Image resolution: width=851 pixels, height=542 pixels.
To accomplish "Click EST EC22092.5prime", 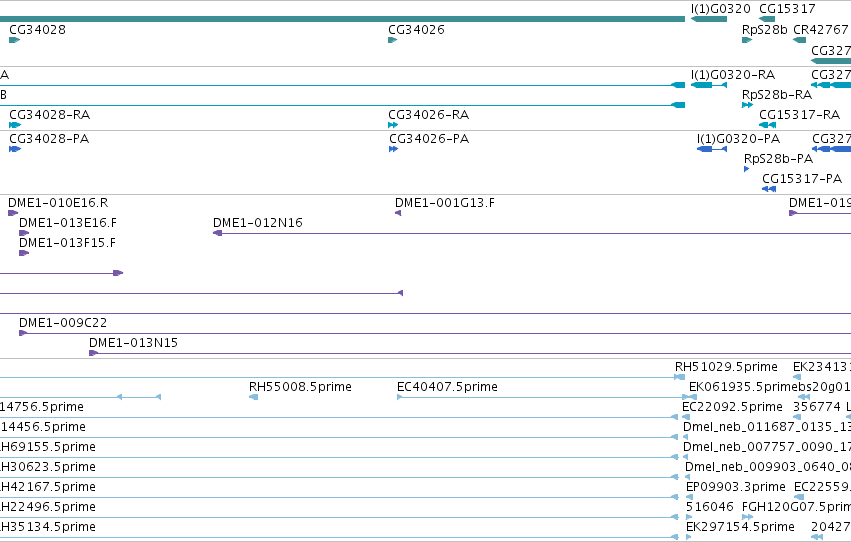I will (732, 407).
